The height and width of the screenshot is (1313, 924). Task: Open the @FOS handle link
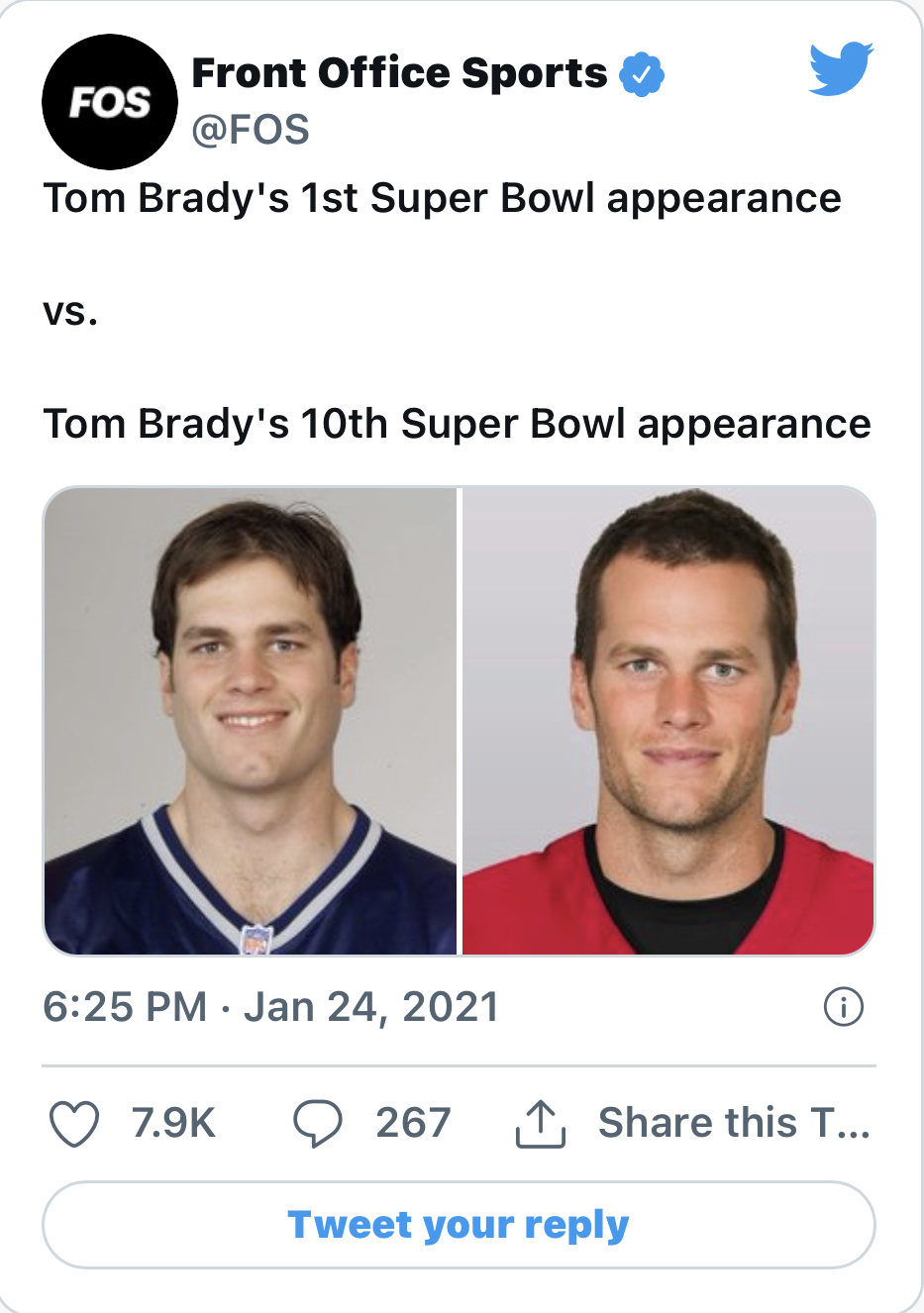251,130
